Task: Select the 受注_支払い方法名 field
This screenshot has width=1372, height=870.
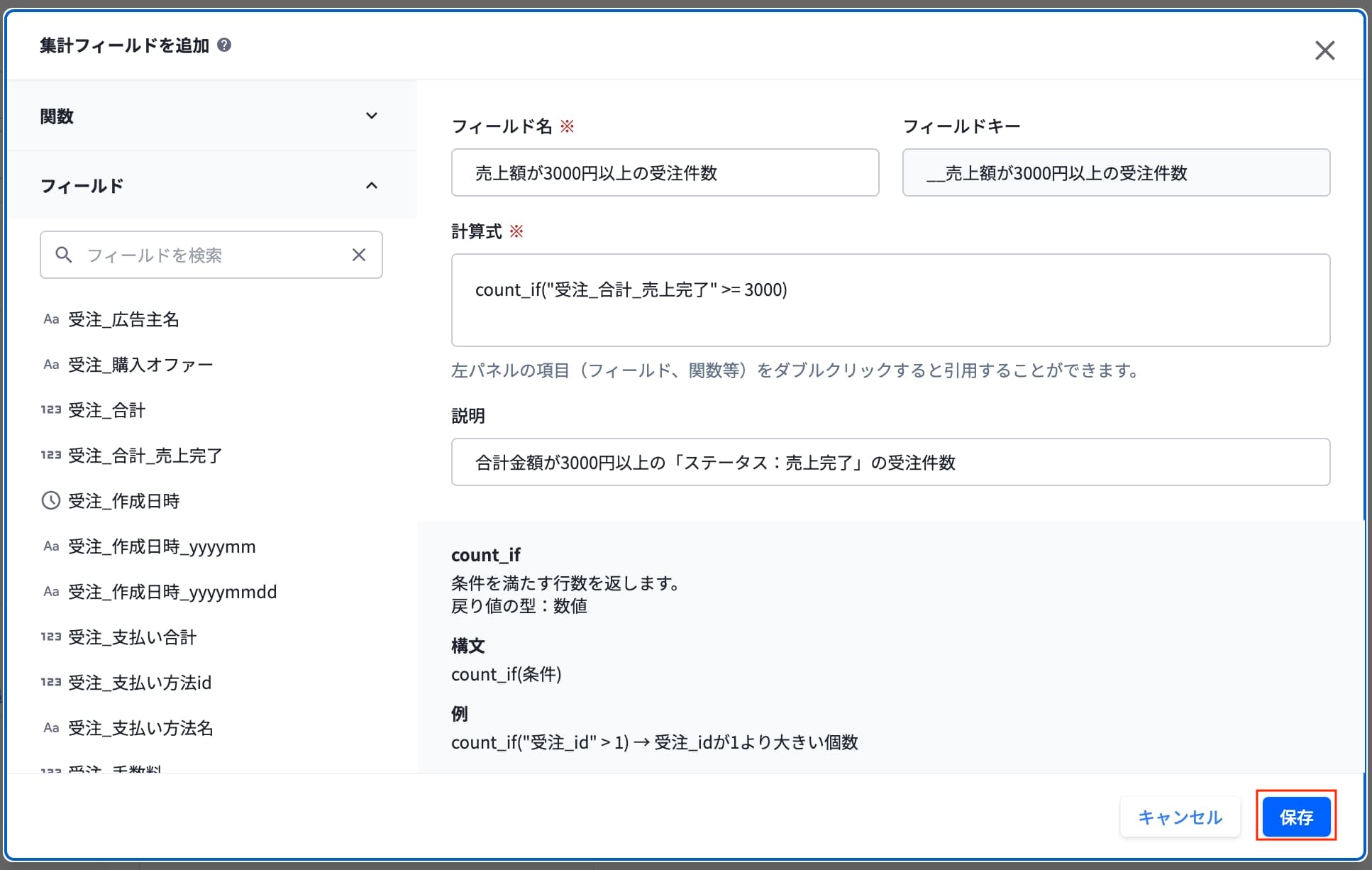Action: [140, 728]
